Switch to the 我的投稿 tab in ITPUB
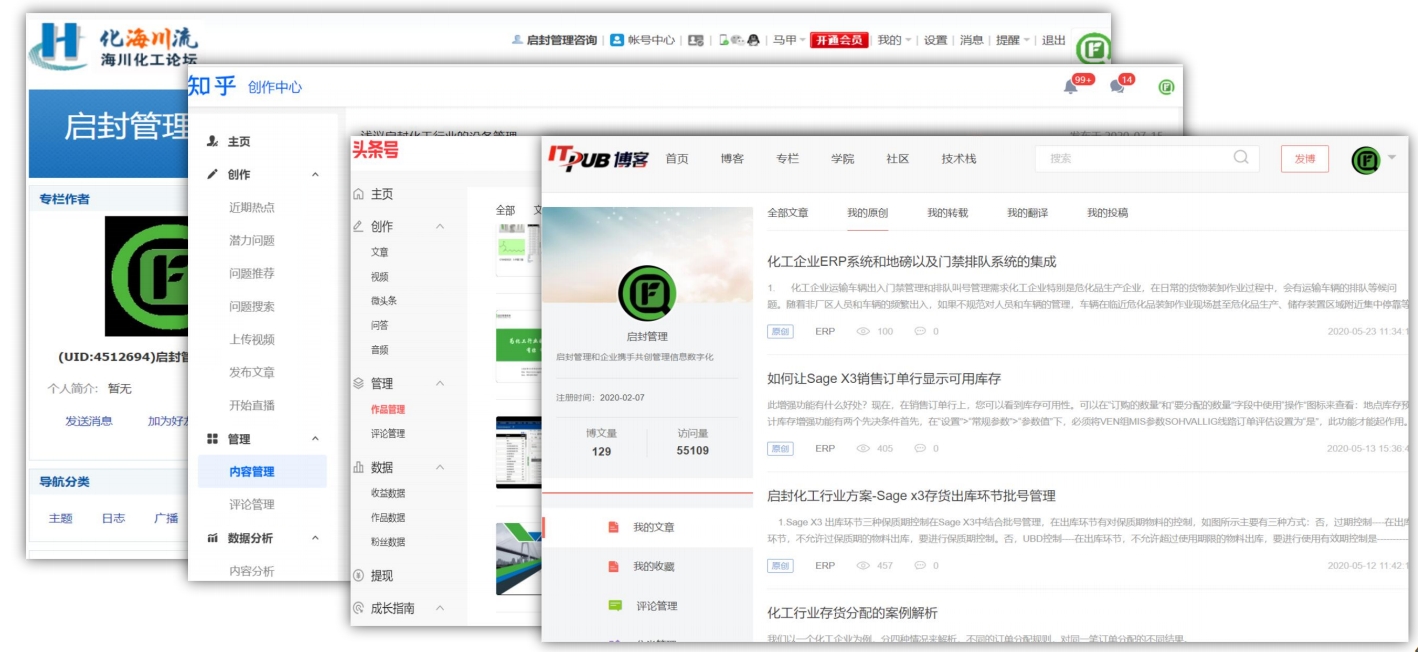Viewport: 1418px width, 652px height. [x=1107, y=213]
